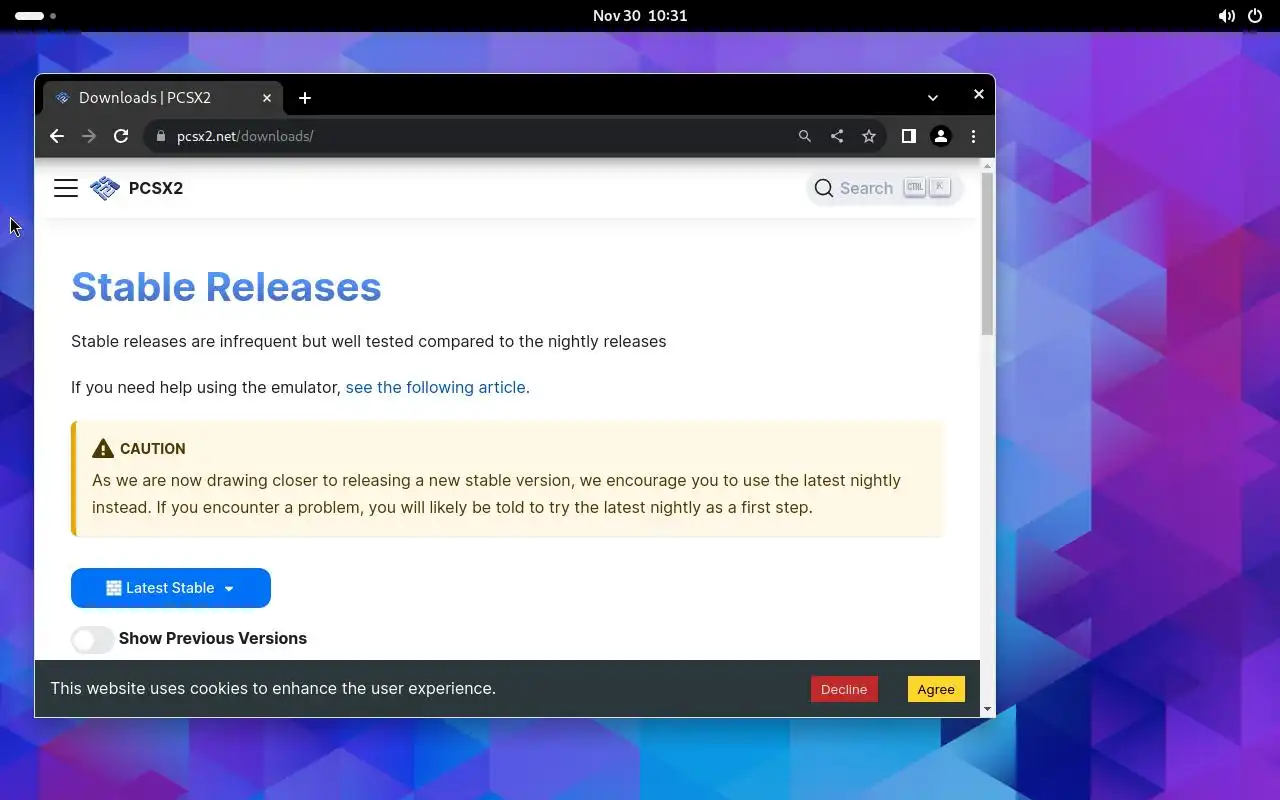Expand the Latest Stable download dropdown

tap(171, 588)
